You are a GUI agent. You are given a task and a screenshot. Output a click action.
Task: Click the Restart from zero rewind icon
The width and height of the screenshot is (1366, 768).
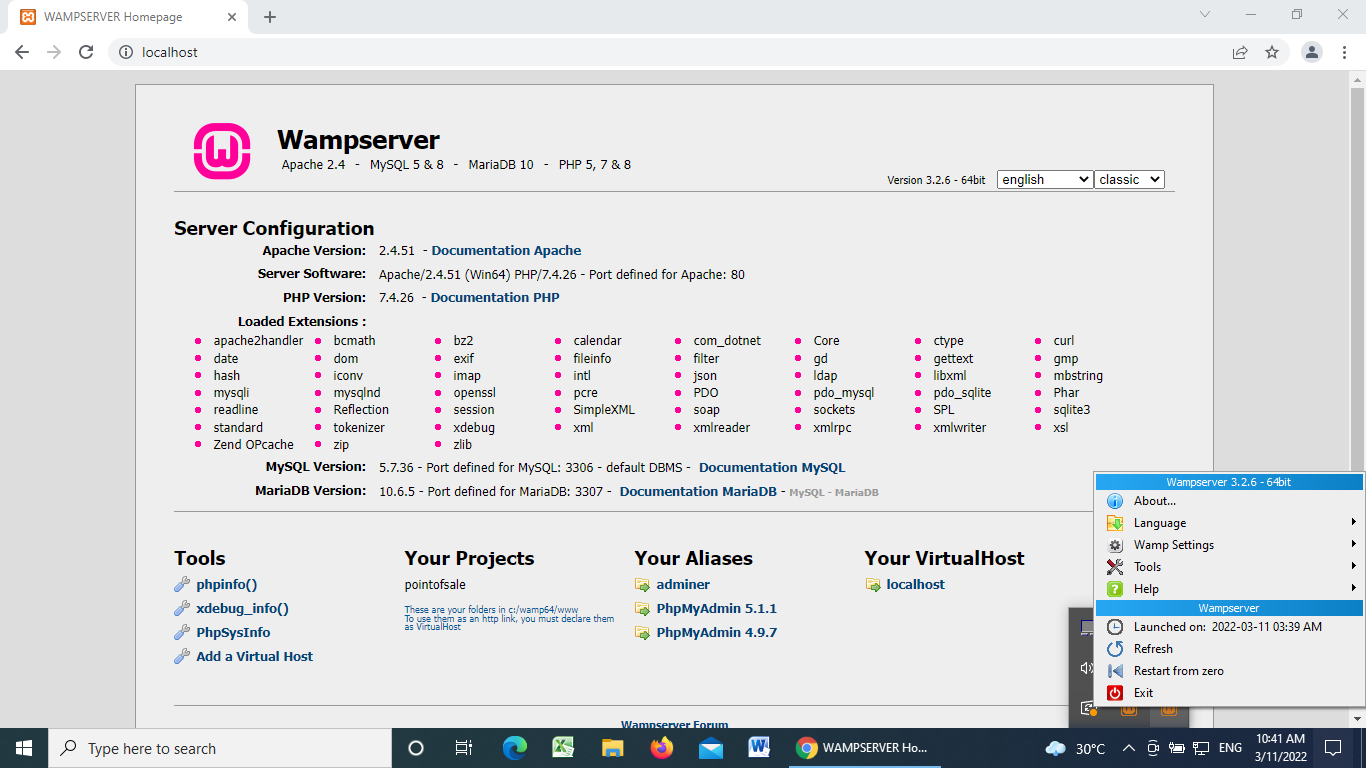(x=1115, y=671)
